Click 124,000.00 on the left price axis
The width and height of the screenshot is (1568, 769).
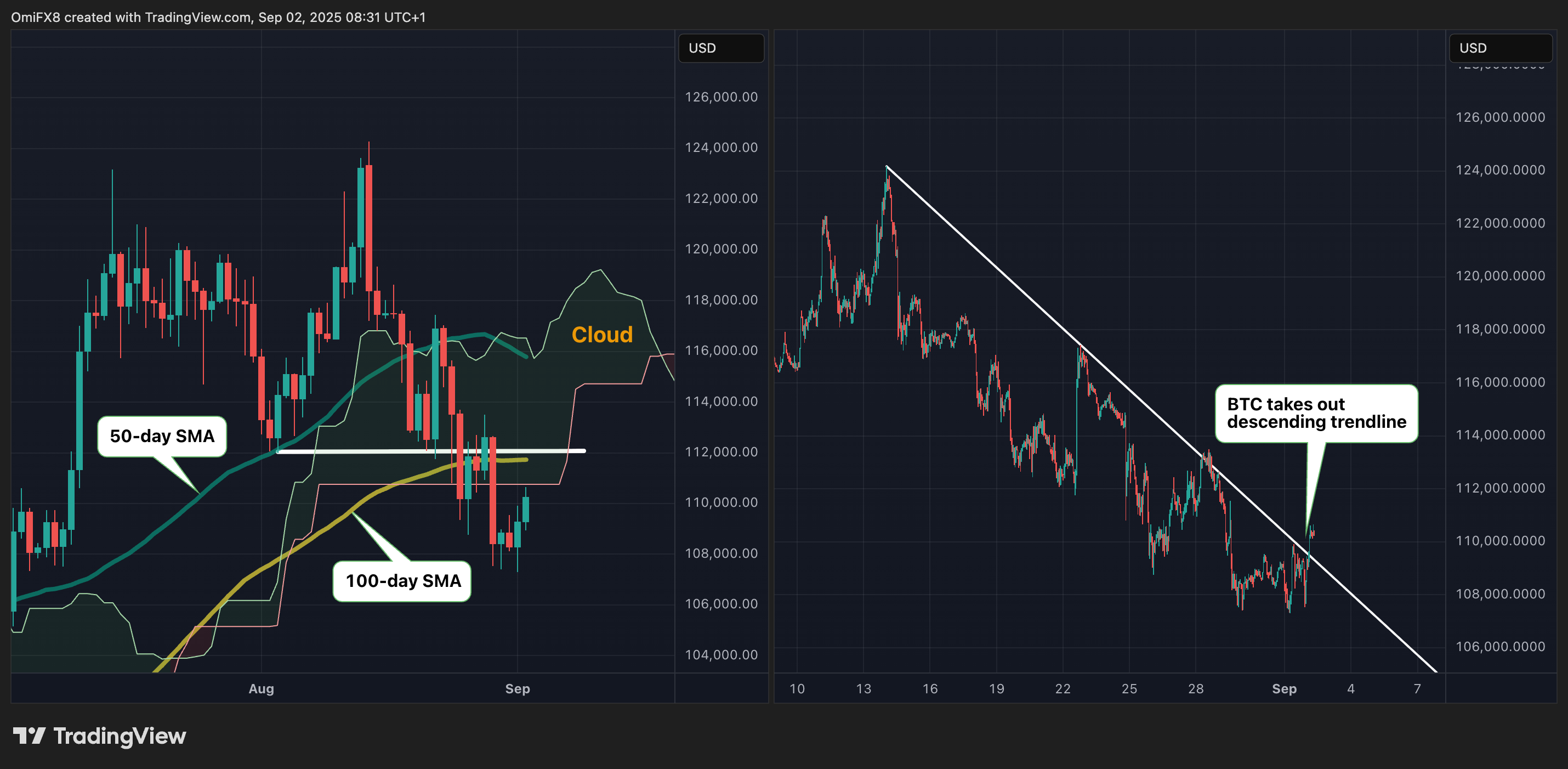pyautogui.click(x=721, y=148)
